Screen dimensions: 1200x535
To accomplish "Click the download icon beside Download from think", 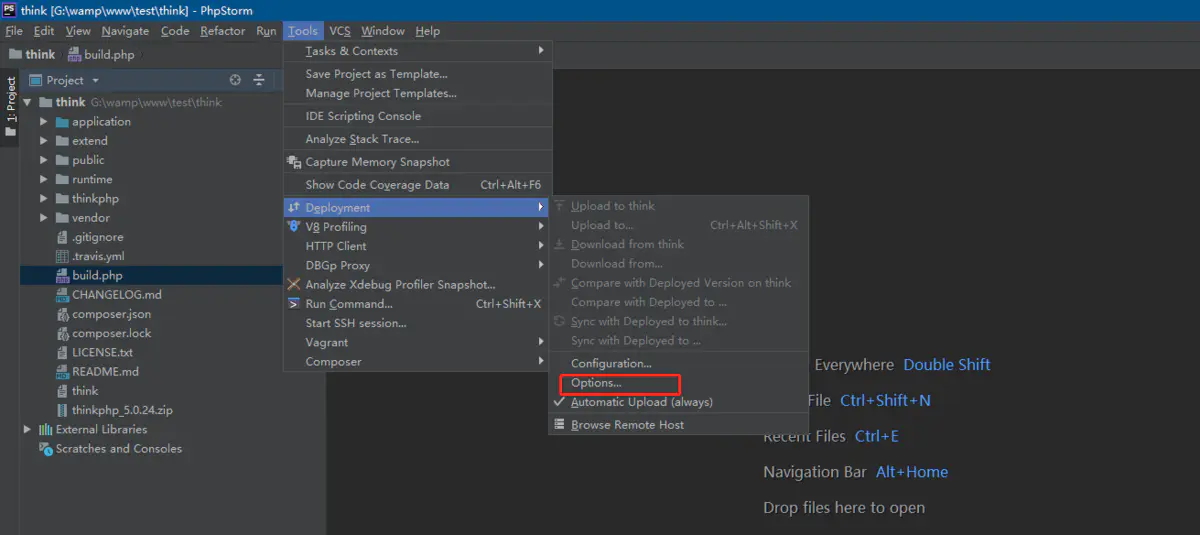I will (559, 244).
